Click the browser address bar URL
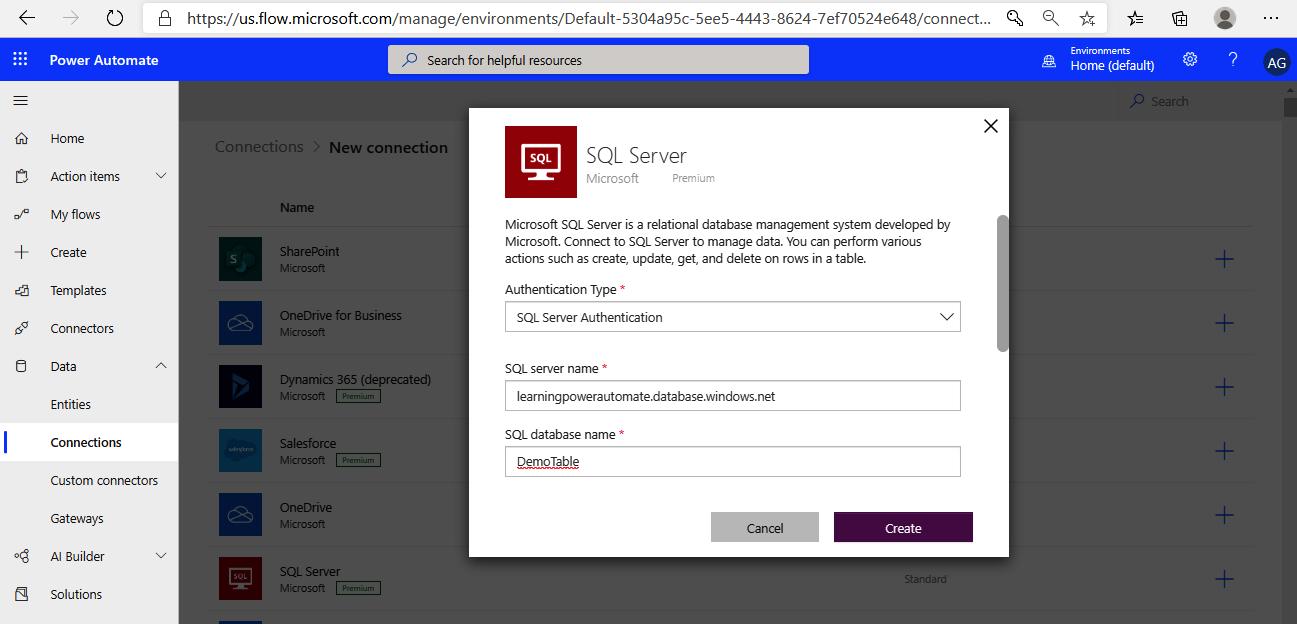Image resolution: width=1297 pixels, height=624 pixels. click(589, 18)
